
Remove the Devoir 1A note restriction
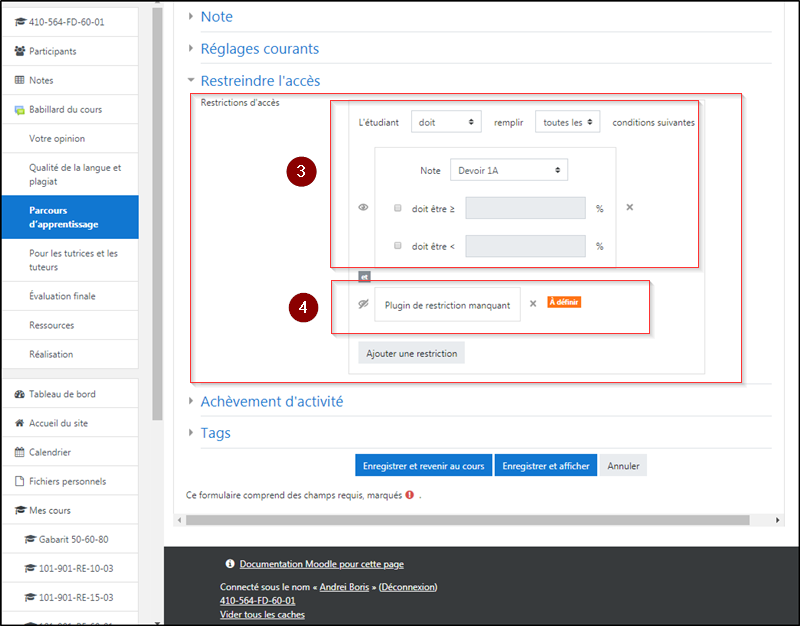pyautogui.click(x=629, y=208)
